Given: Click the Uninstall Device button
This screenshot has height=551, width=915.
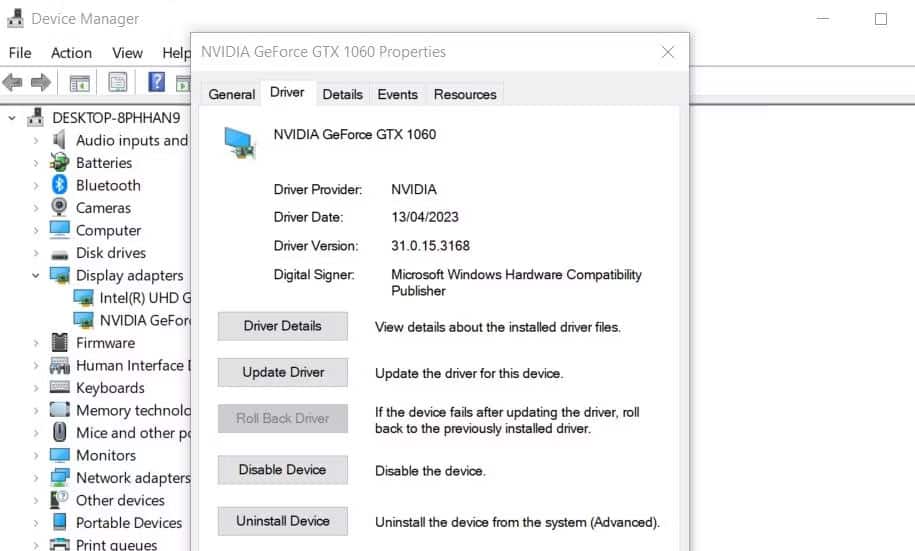Looking at the screenshot, I should tap(283, 521).
